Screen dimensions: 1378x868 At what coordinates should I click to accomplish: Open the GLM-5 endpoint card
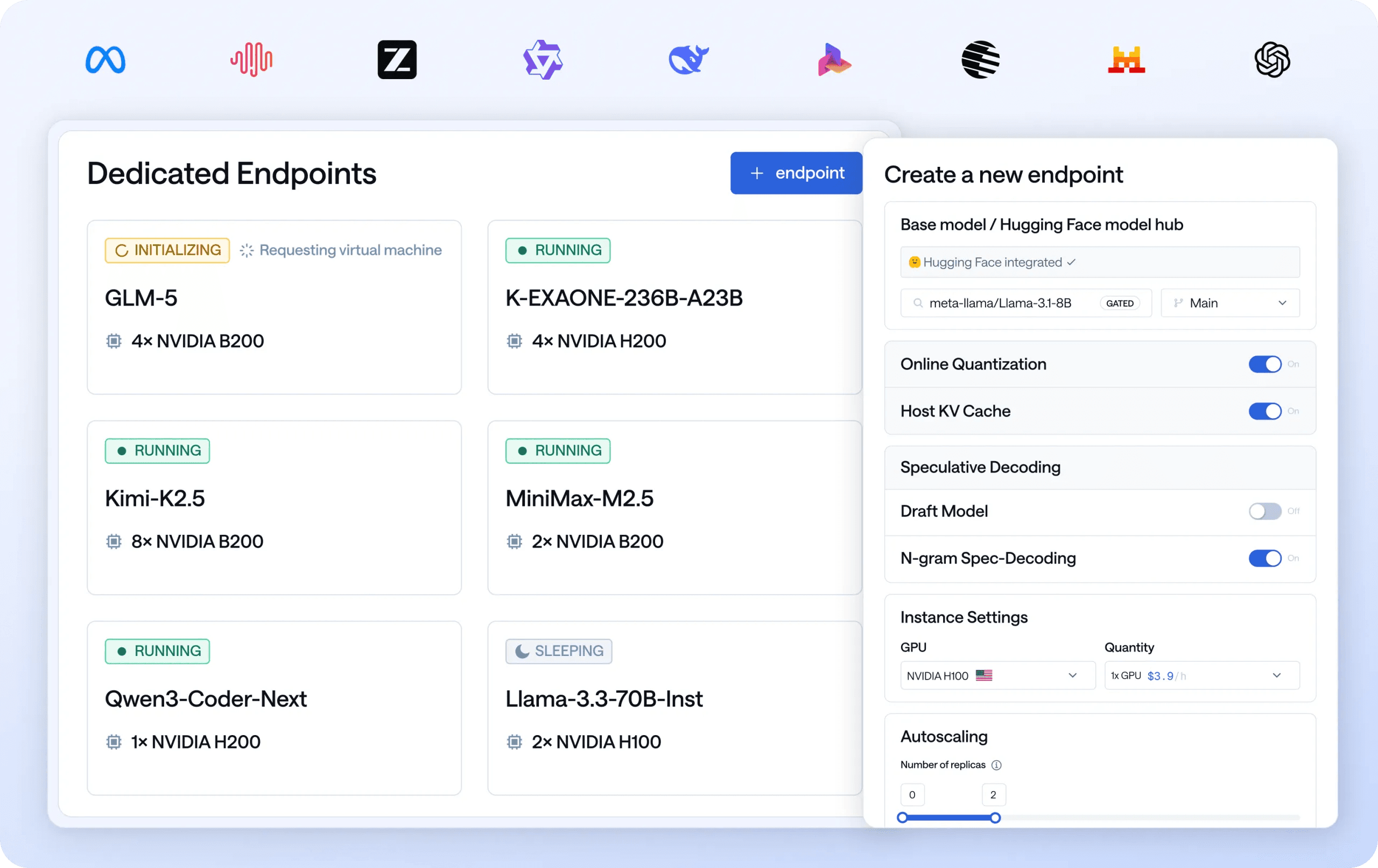pos(274,307)
